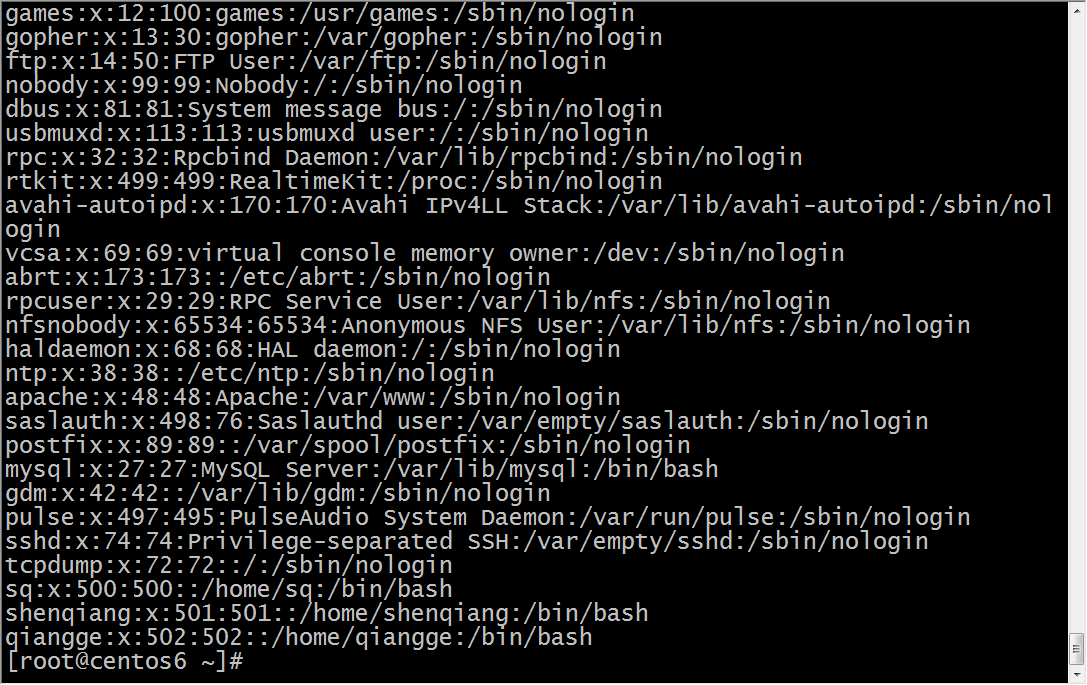1087x685 pixels.
Task: Click the root@centos6 command prompt
Action: 125,661
